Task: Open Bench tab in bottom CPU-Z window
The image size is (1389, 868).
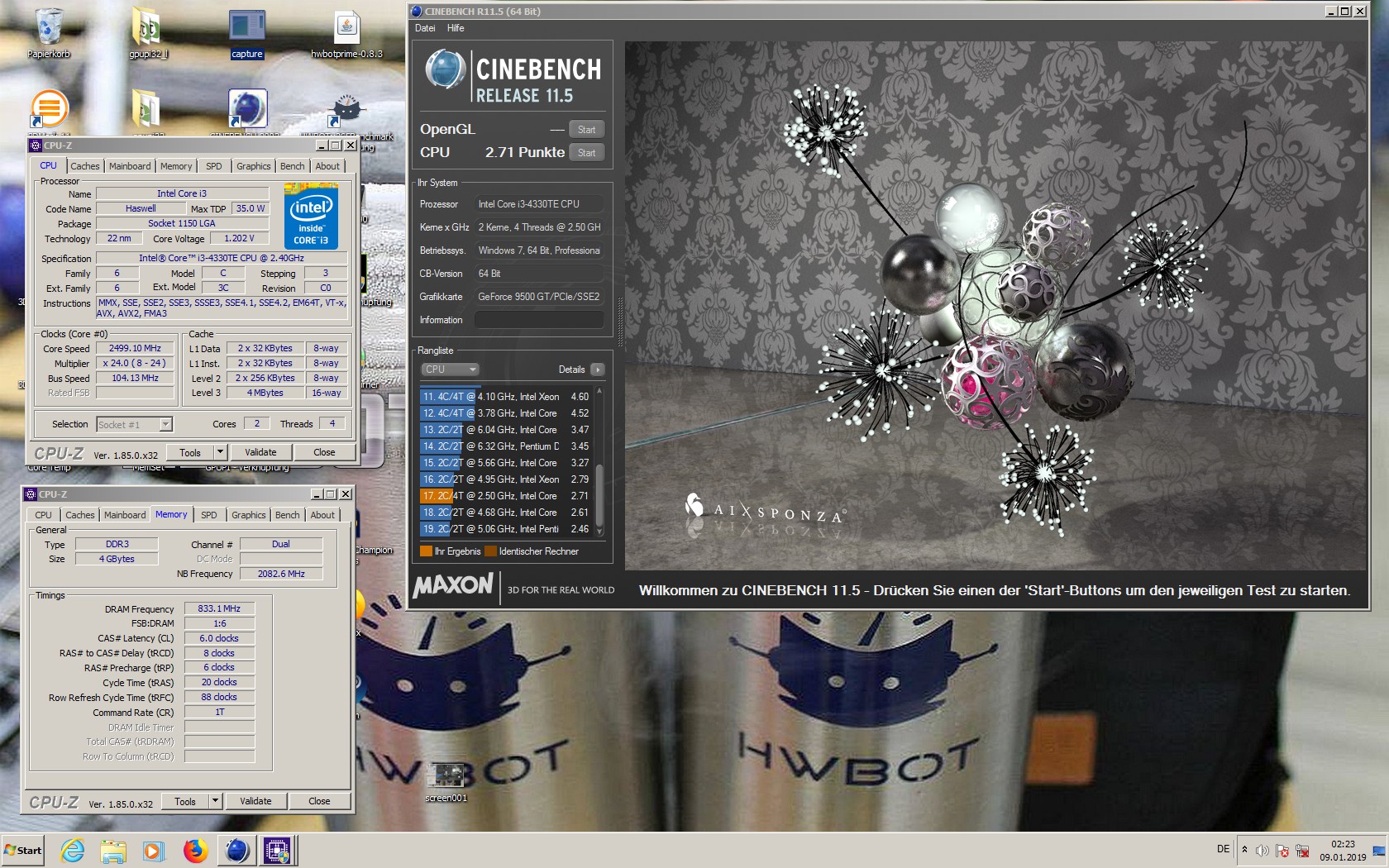Action: pos(287,515)
